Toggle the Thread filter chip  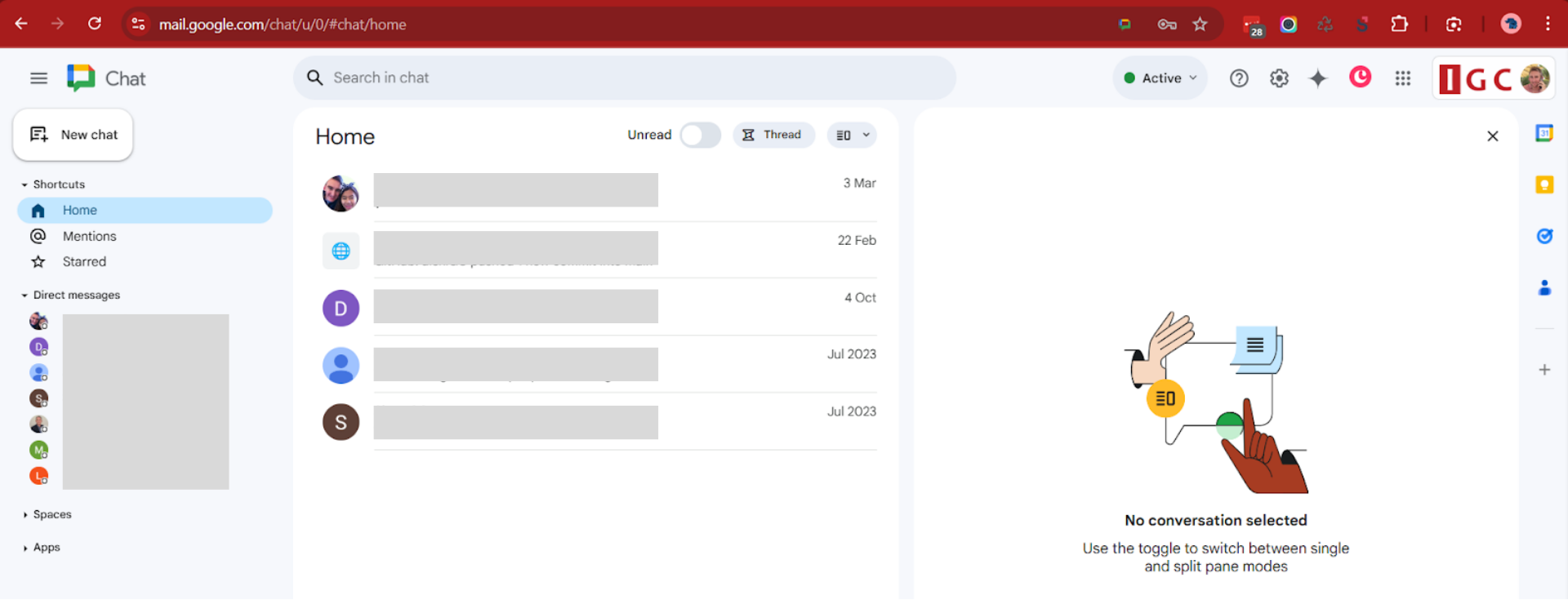coord(773,136)
